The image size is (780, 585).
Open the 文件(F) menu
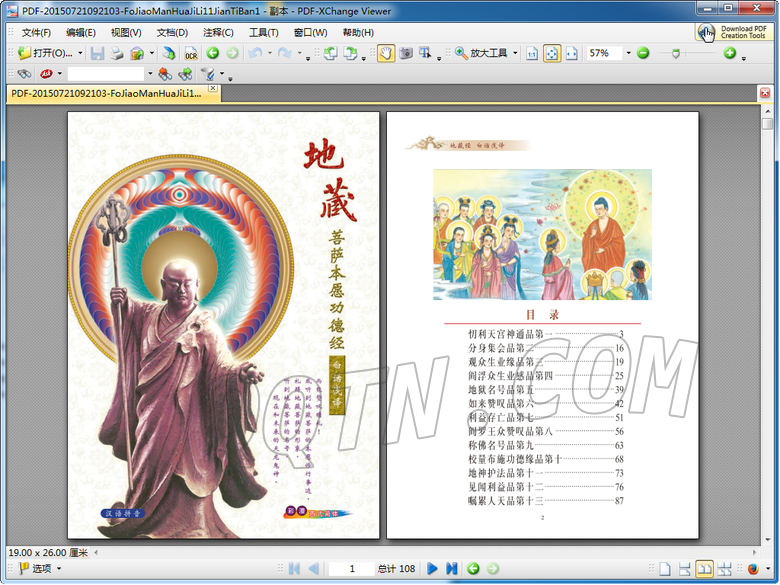coord(36,32)
